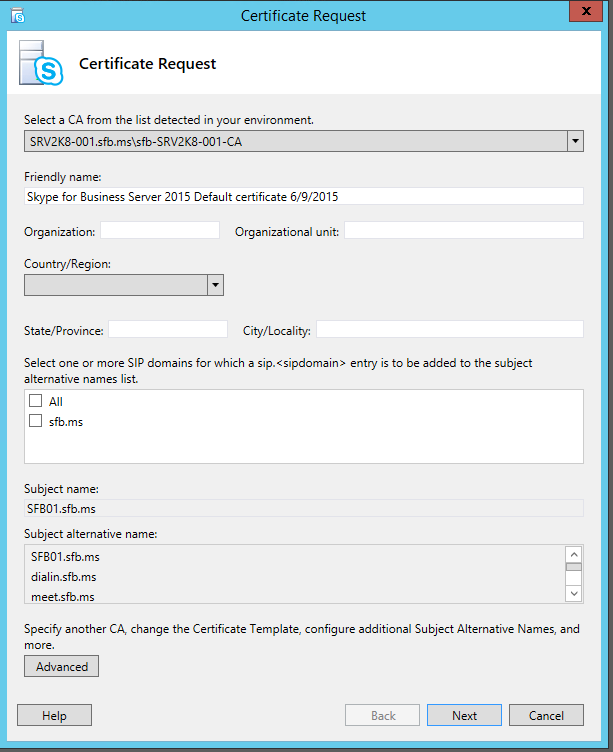This screenshot has width=613, height=752.
Task: Click the Advanced button
Action: click(62, 666)
